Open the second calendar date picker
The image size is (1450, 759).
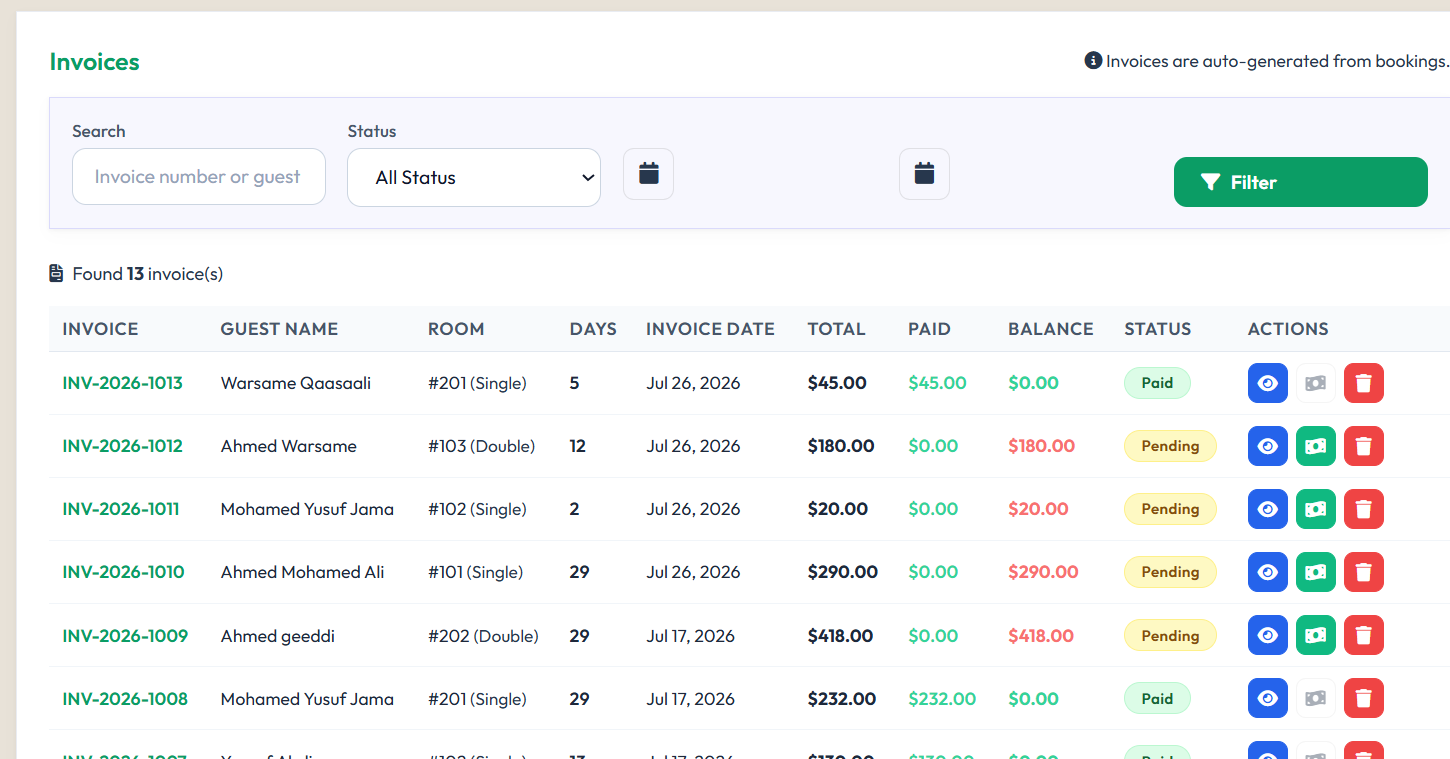tap(924, 174)
